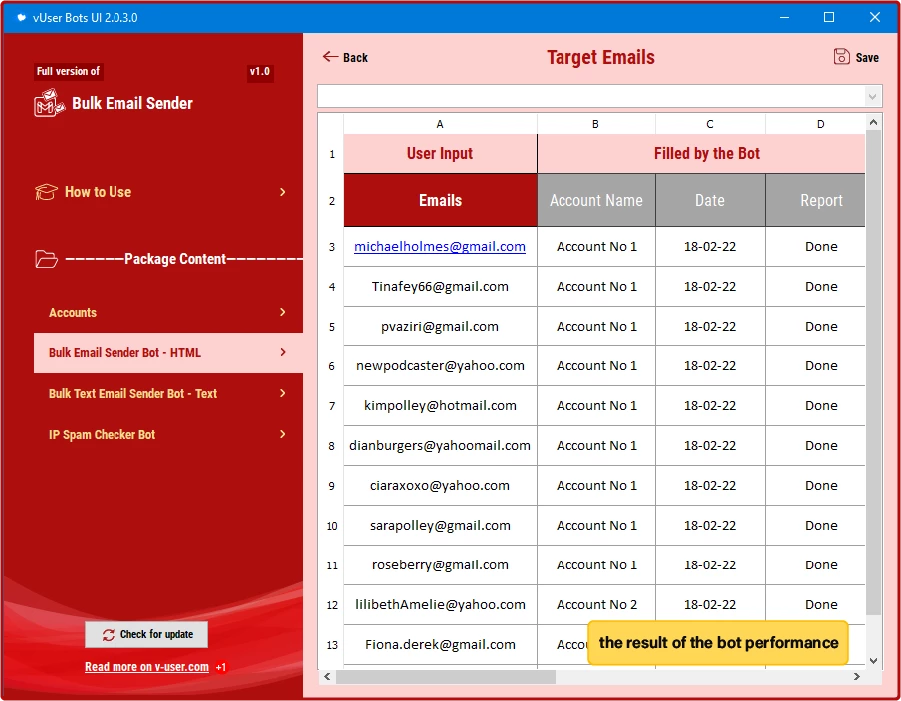Click the refresh icon on Check for update

click(x=109, y=634)
